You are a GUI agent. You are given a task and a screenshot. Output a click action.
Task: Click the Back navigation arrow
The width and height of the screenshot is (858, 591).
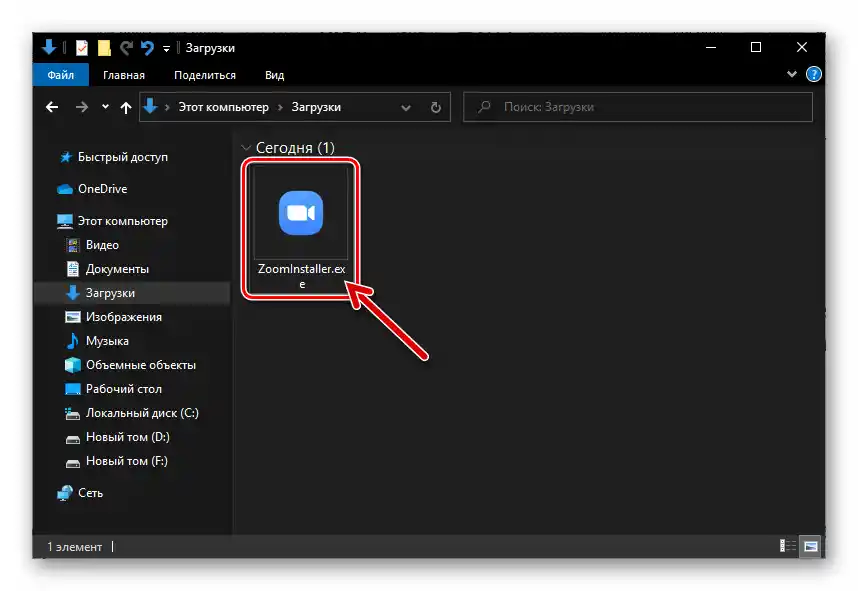[x=51, y=107]
